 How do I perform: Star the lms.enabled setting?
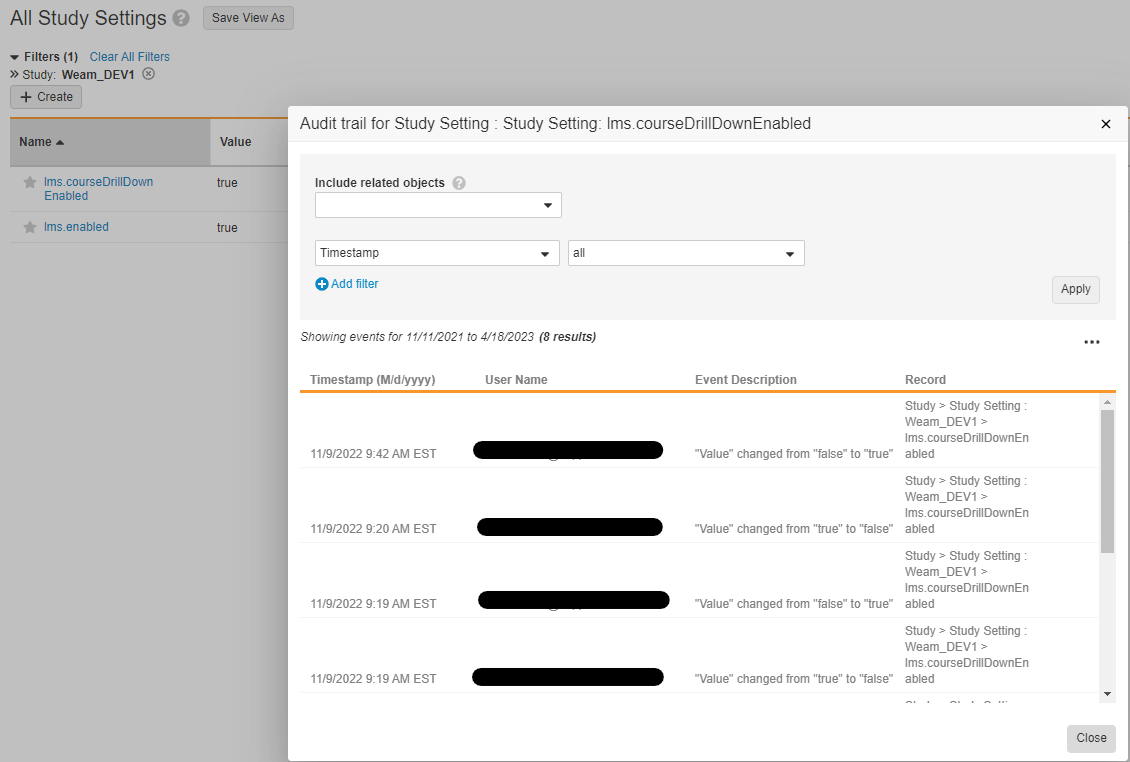point(30,228)
